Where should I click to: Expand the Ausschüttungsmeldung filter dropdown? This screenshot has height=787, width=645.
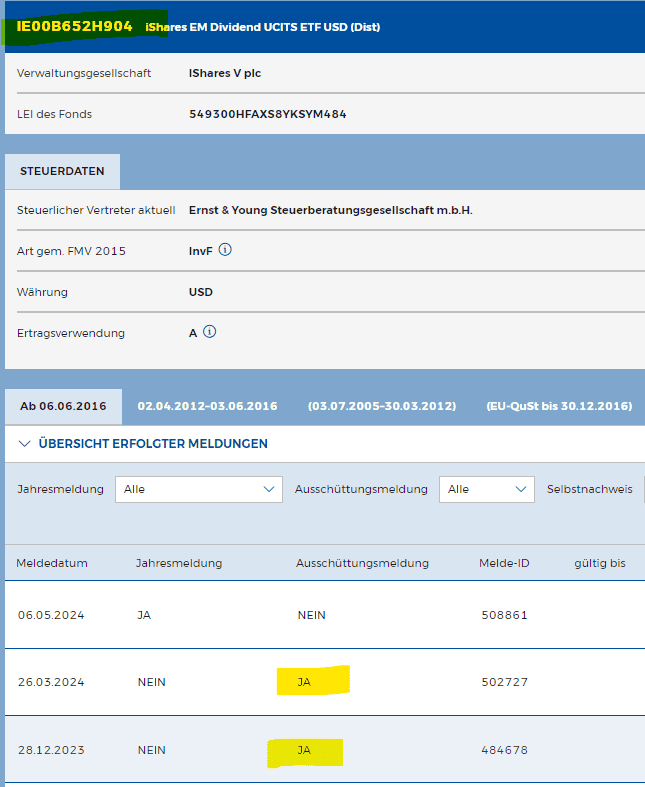486,489
